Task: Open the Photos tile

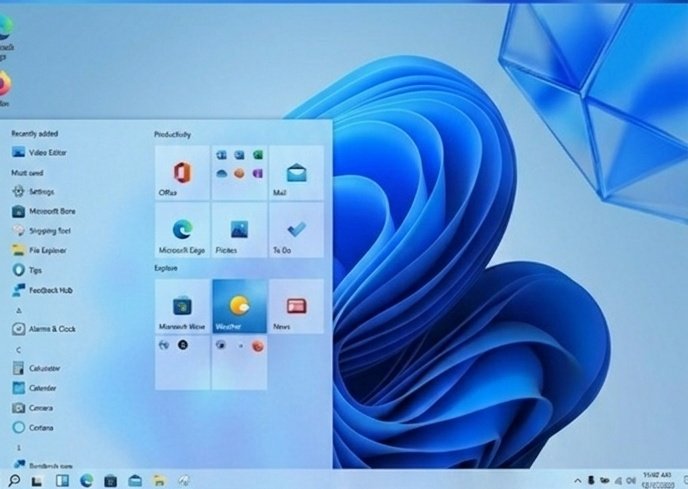Action: 240,230
